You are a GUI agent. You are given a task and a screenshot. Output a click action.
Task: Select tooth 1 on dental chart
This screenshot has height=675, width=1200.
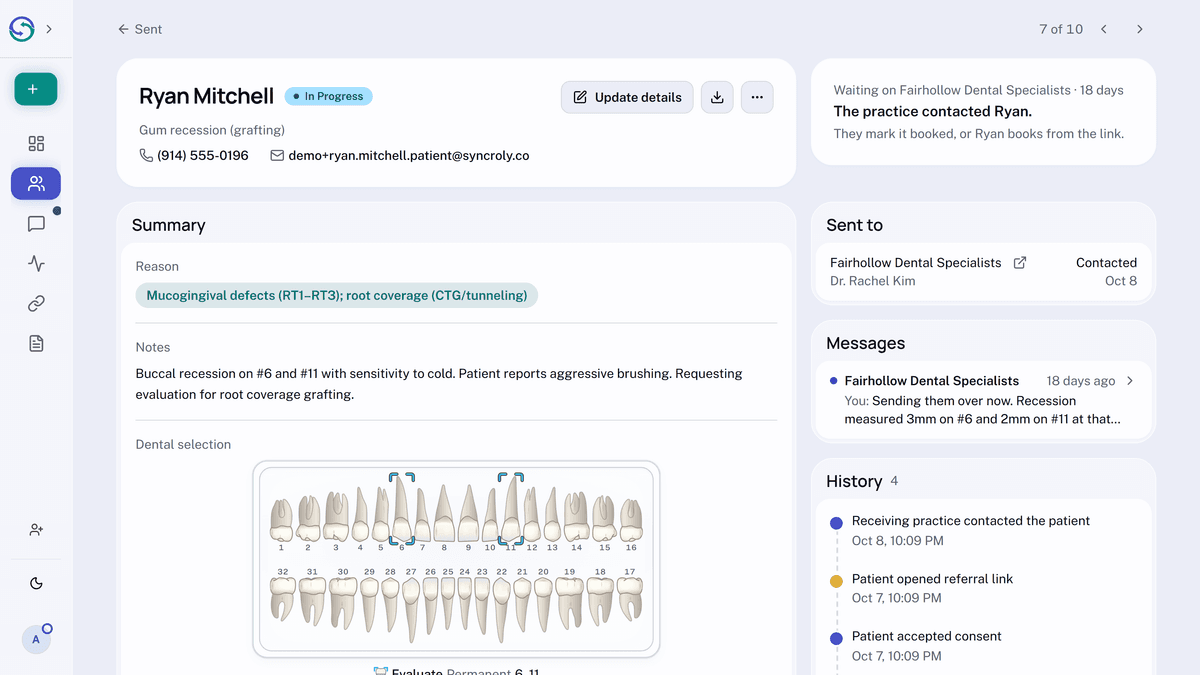click(x=281, y=522)
